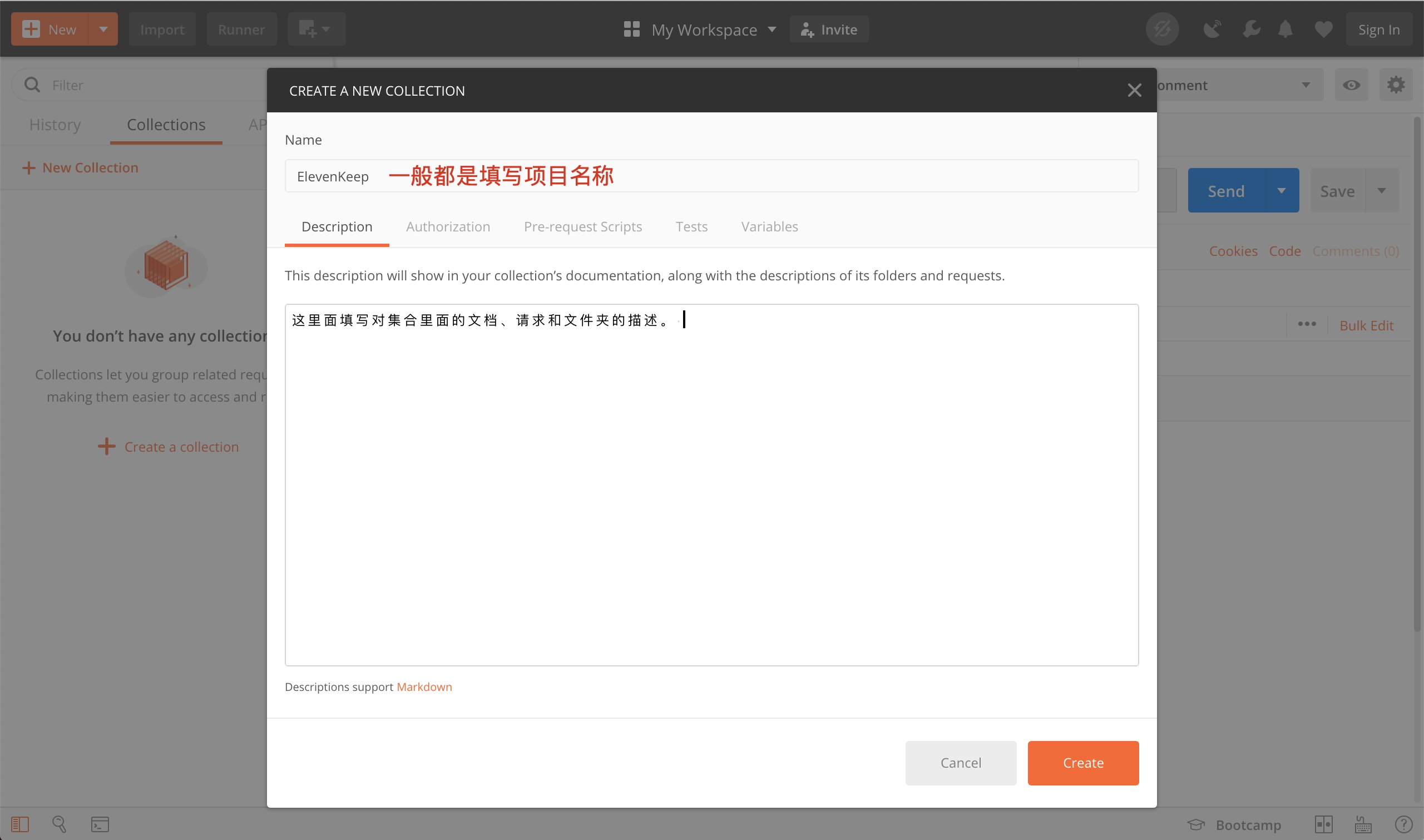The height and width of the screenshot is (840, 1424).
Task: Close the Create a New Collection dialog
Action: (x=1134, y=90)
